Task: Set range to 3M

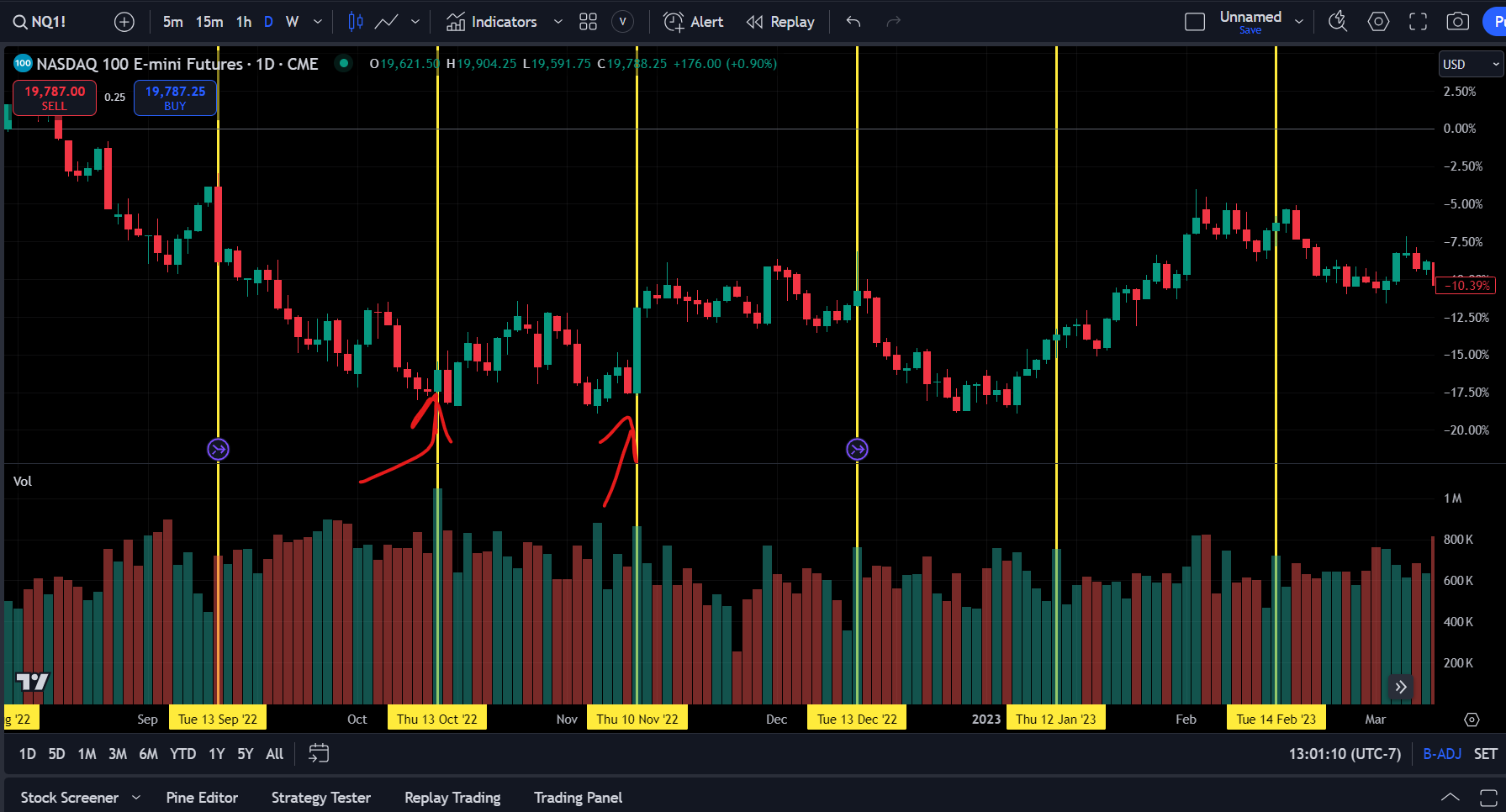Action: tap(118, 754)
